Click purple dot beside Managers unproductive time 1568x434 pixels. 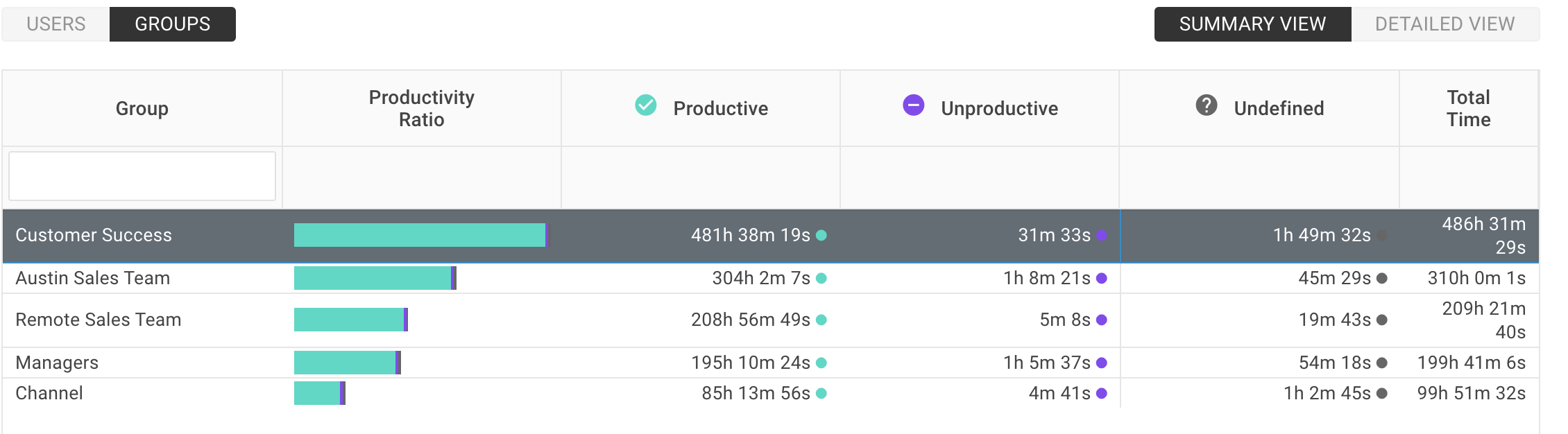1102,363
